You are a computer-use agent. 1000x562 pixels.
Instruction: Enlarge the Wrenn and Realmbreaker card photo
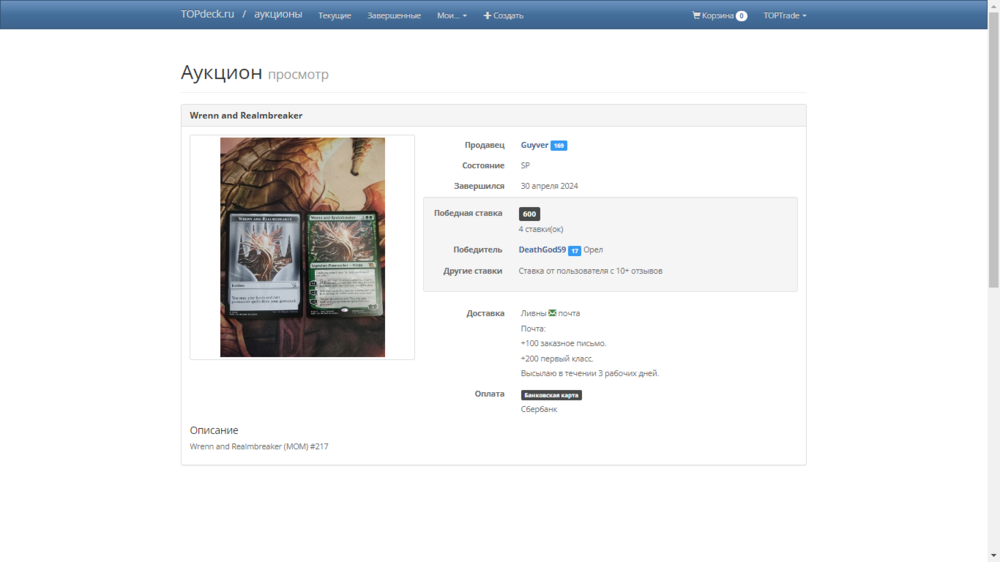302,247
